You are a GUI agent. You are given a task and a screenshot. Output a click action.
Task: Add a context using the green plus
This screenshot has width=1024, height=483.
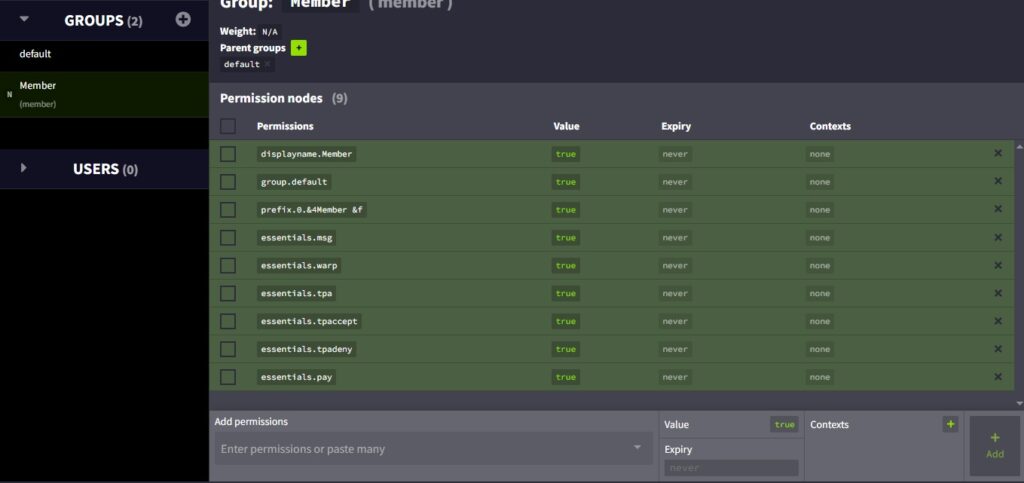(x=950, y=424)
